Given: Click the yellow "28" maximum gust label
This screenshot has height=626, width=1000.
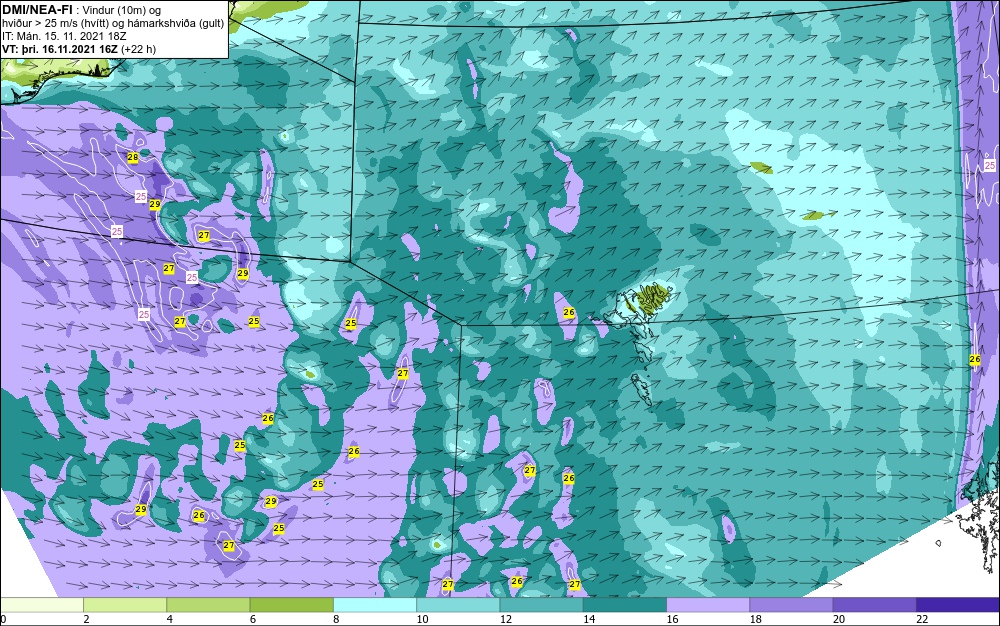Looking at the screenshot, I should [133, 157].
